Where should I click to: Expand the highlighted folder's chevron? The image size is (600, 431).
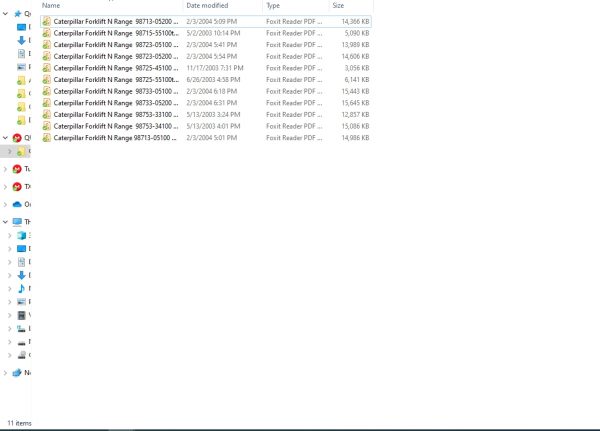[10, 152]
